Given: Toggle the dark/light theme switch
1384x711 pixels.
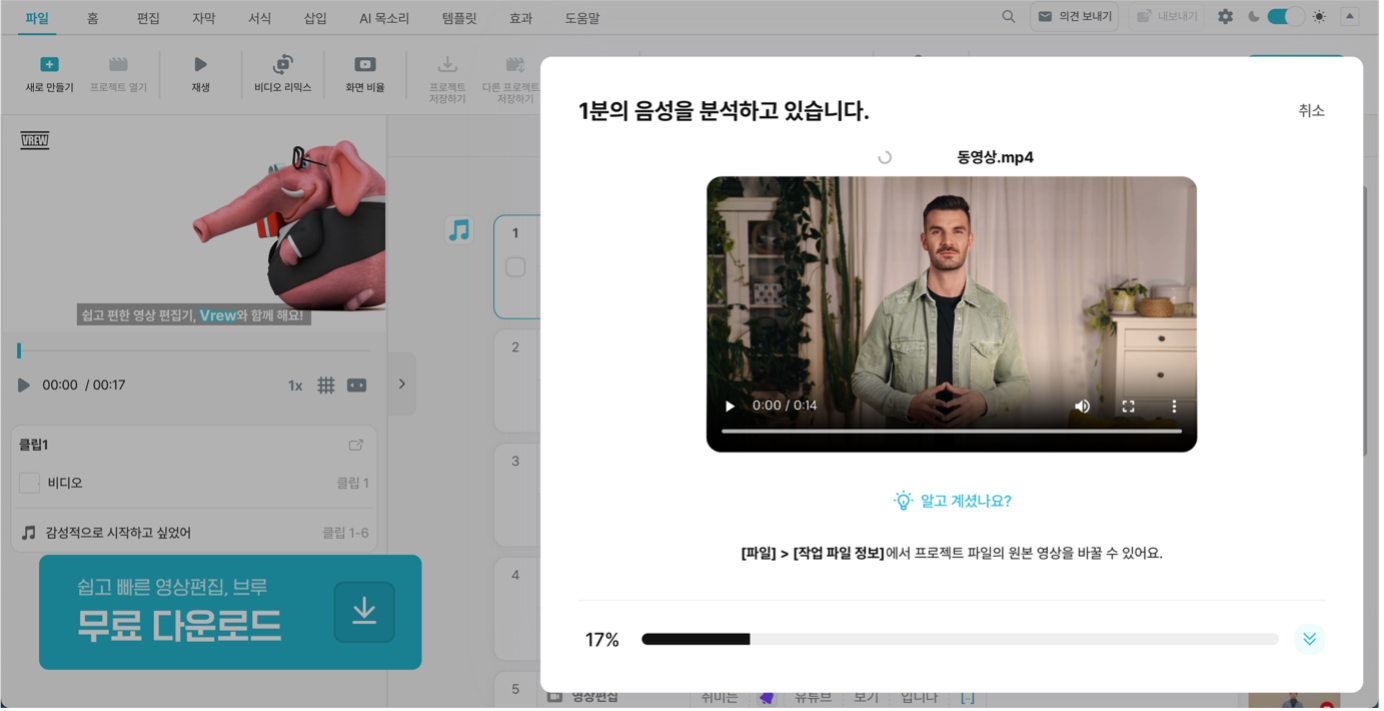Looking at the screenshot, I should pos(1285,16).
